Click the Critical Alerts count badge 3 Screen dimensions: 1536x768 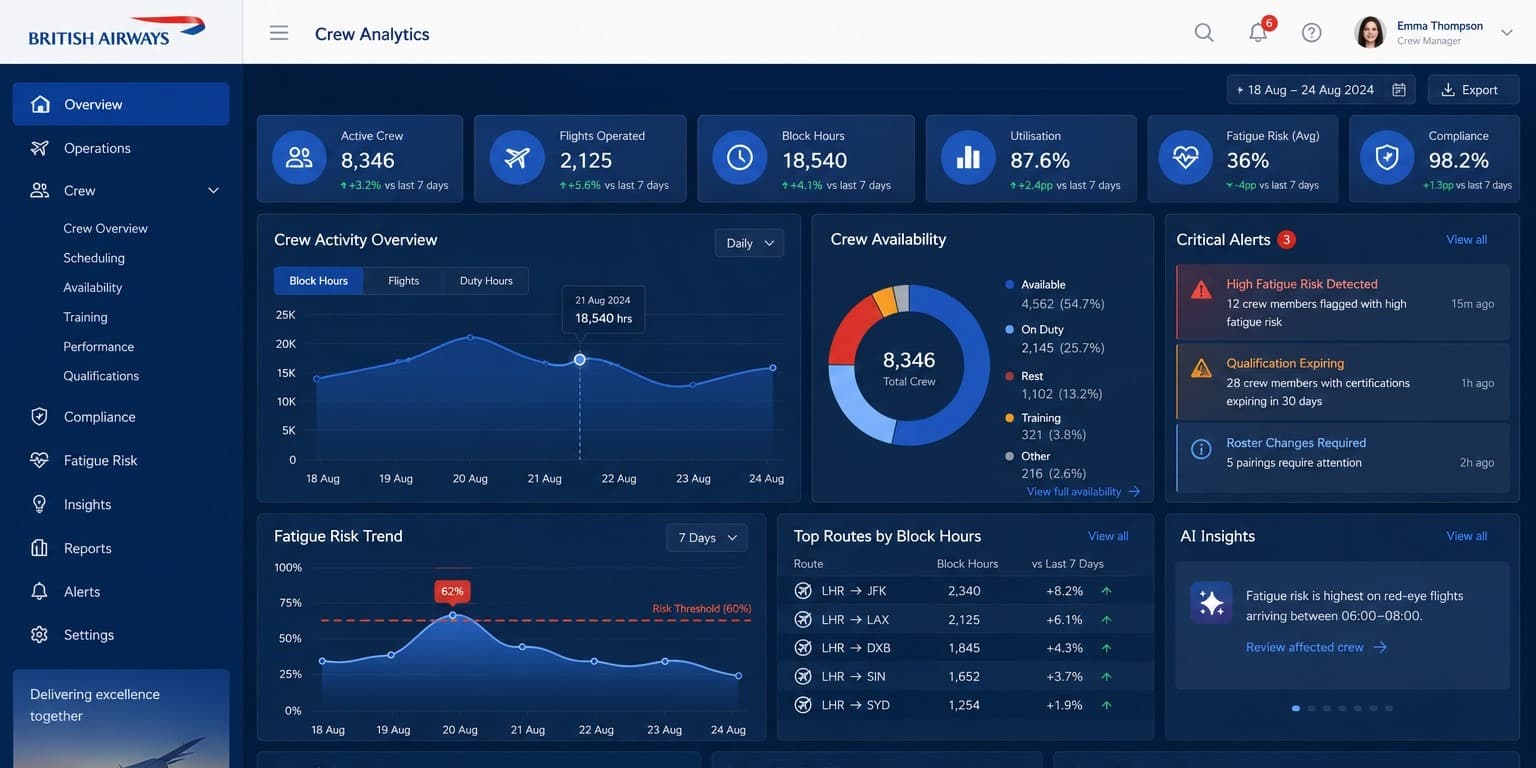tap(1287, 240)
